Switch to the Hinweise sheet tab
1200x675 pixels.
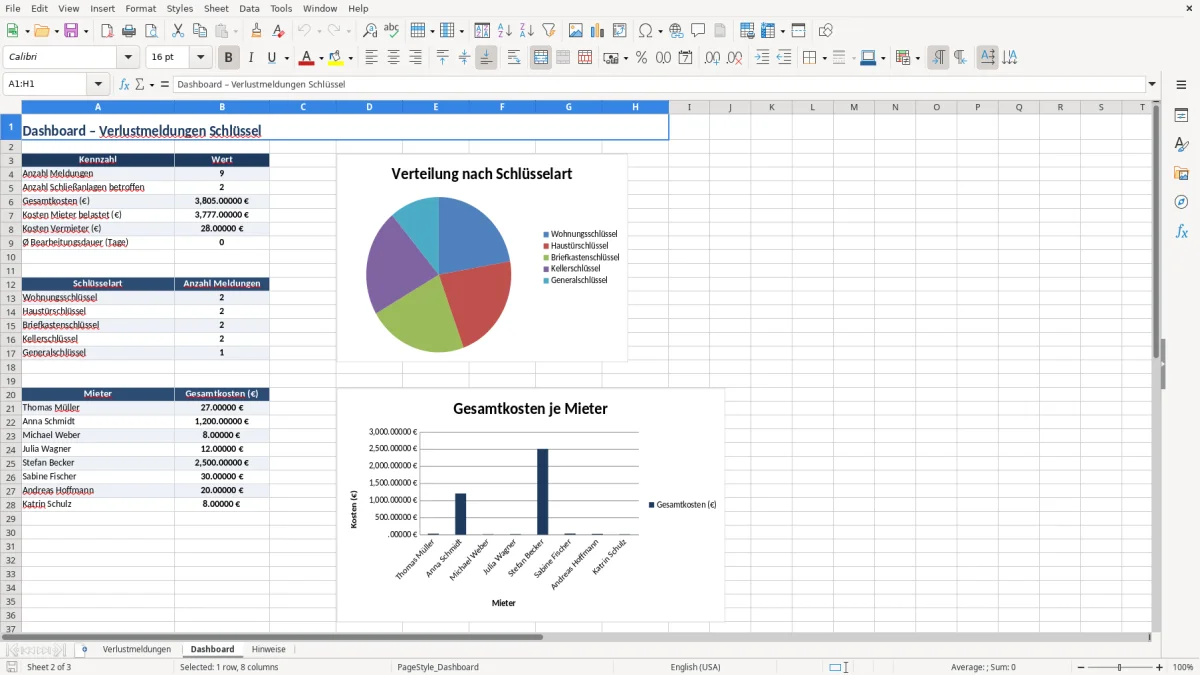pyautogui.click(x=268, y=650)
